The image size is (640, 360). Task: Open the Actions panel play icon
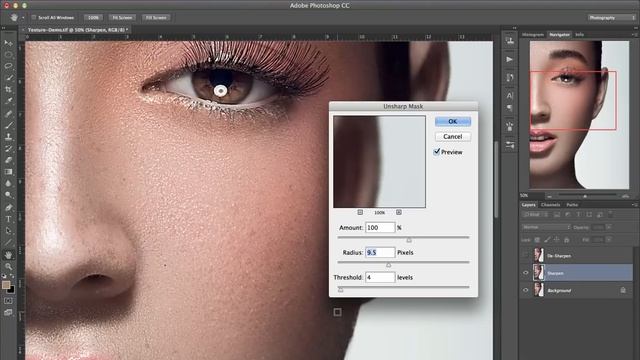pyautogui.click(x=509, y=60)
